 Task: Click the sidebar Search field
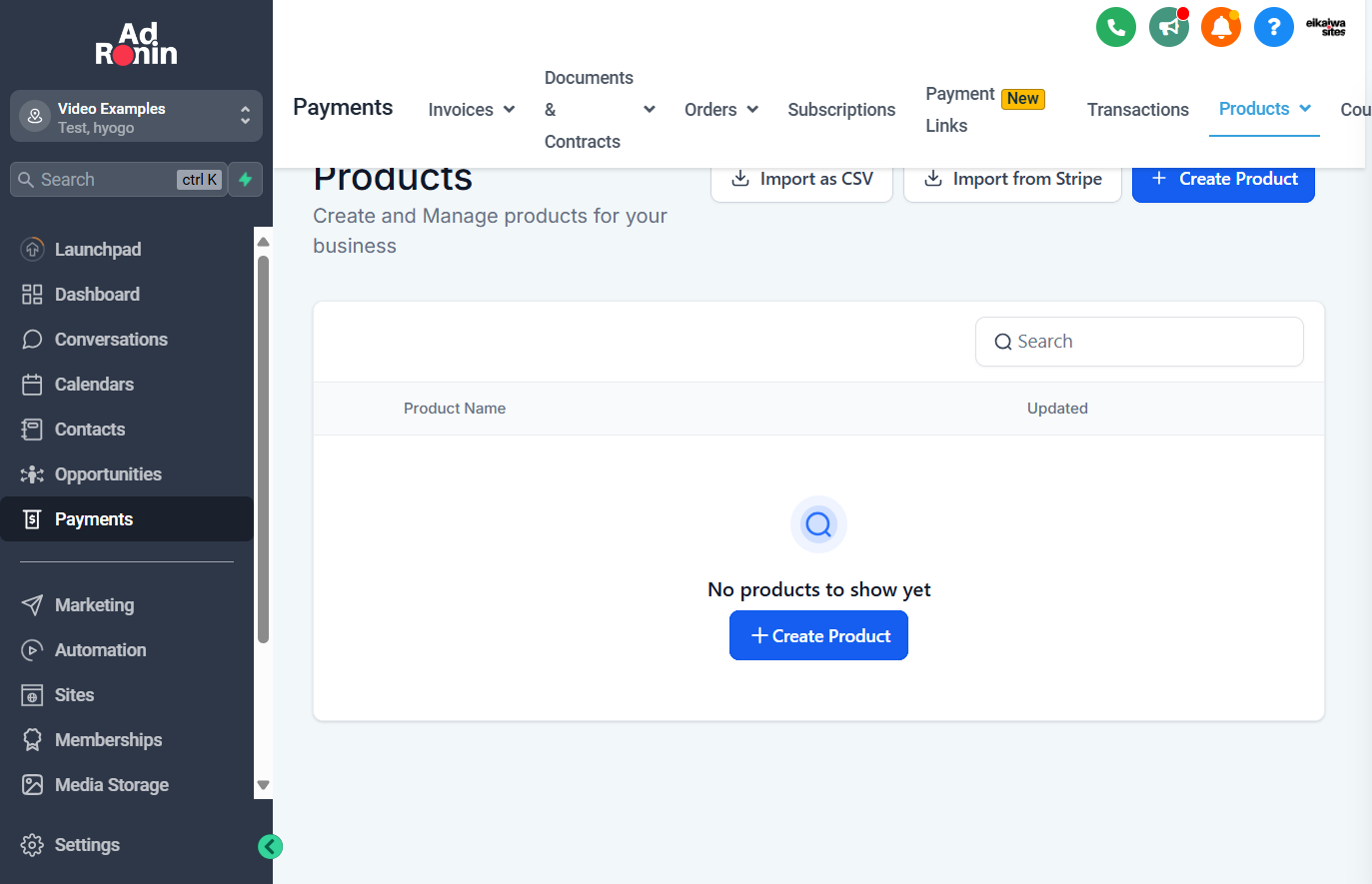(118, 180)
